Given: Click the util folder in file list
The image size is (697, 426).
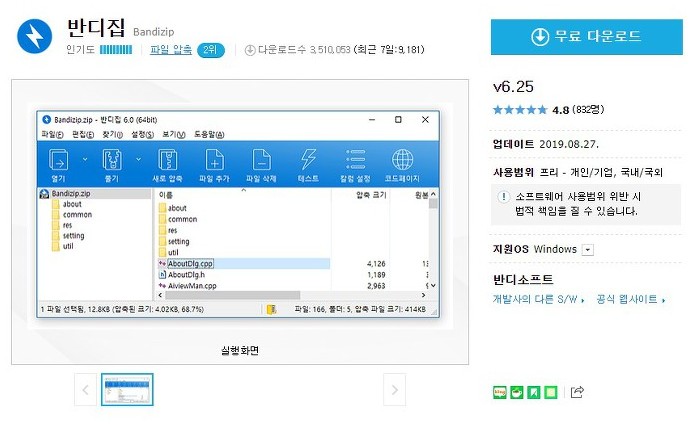Looking at the screenshot, I should point(173,253).
